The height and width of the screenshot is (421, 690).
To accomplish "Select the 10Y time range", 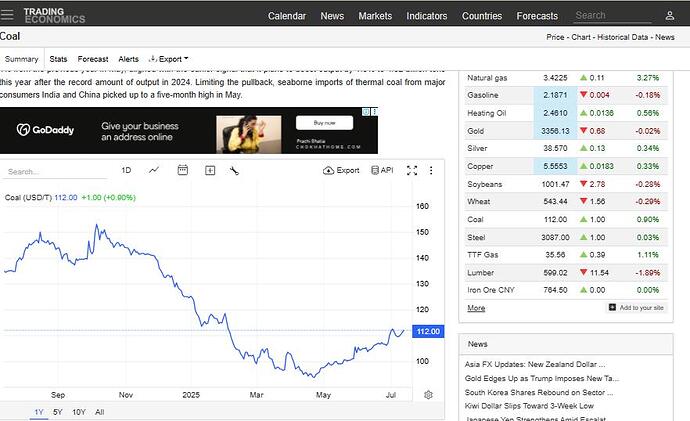I will click(x=79, y=412).
